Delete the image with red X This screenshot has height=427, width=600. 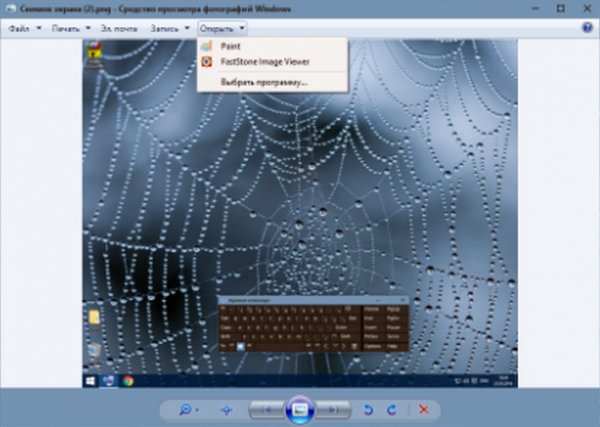coord(424,410)
